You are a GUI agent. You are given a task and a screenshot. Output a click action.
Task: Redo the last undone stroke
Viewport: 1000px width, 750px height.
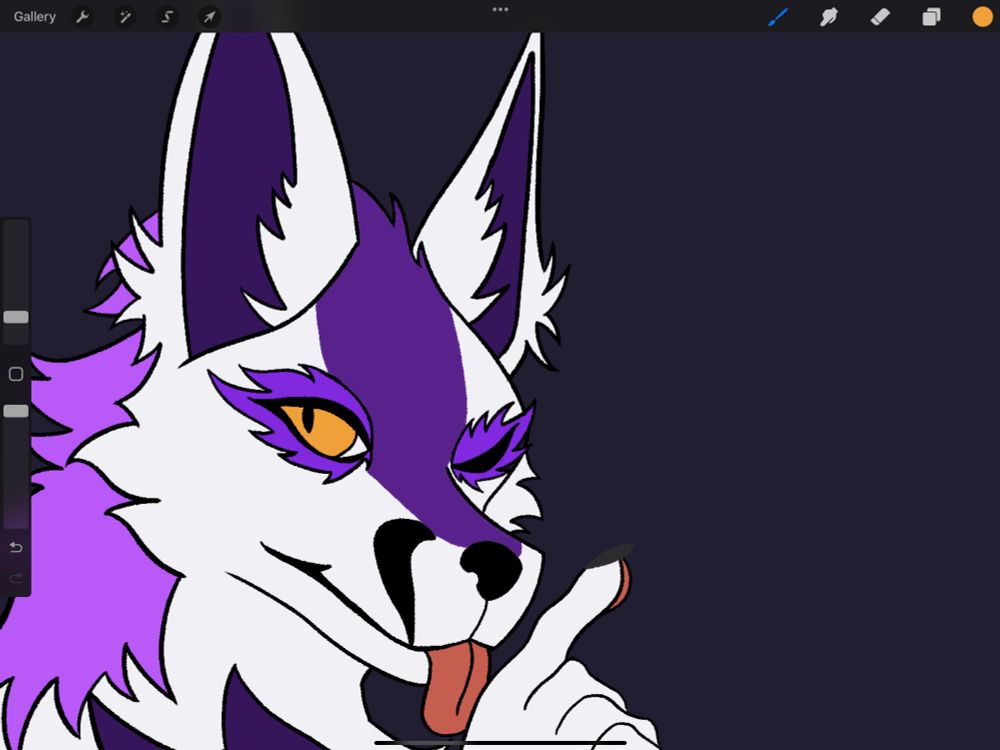[x=16, y=578]
